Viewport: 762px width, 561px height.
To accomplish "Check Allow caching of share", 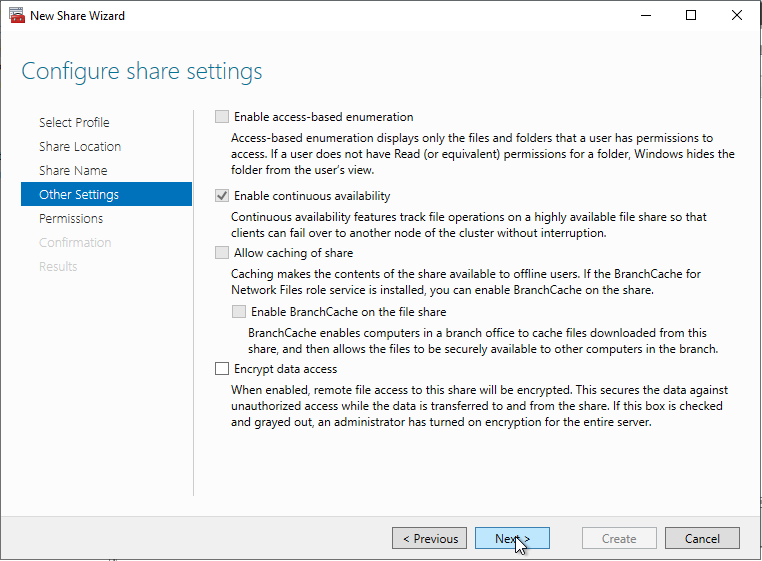I will click(222, 253).
